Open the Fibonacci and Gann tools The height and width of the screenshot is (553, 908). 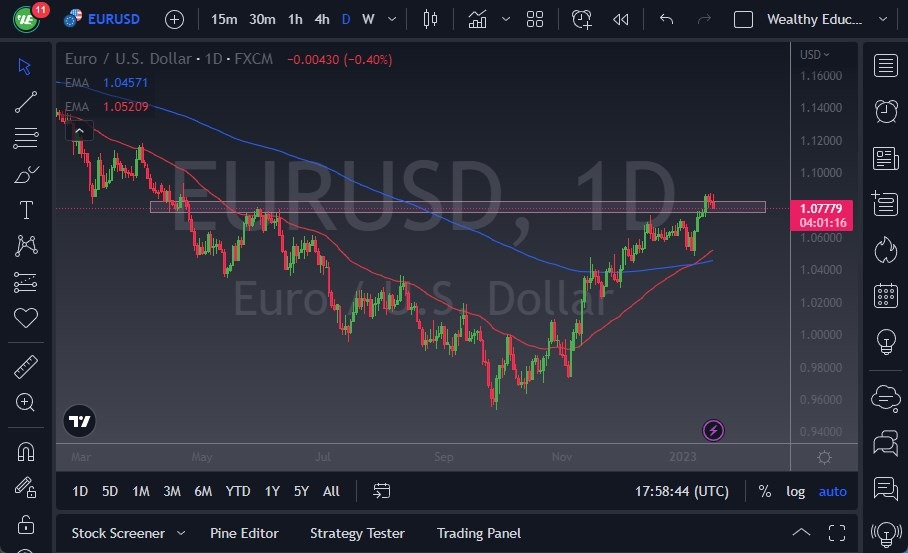tap(25, 138)
